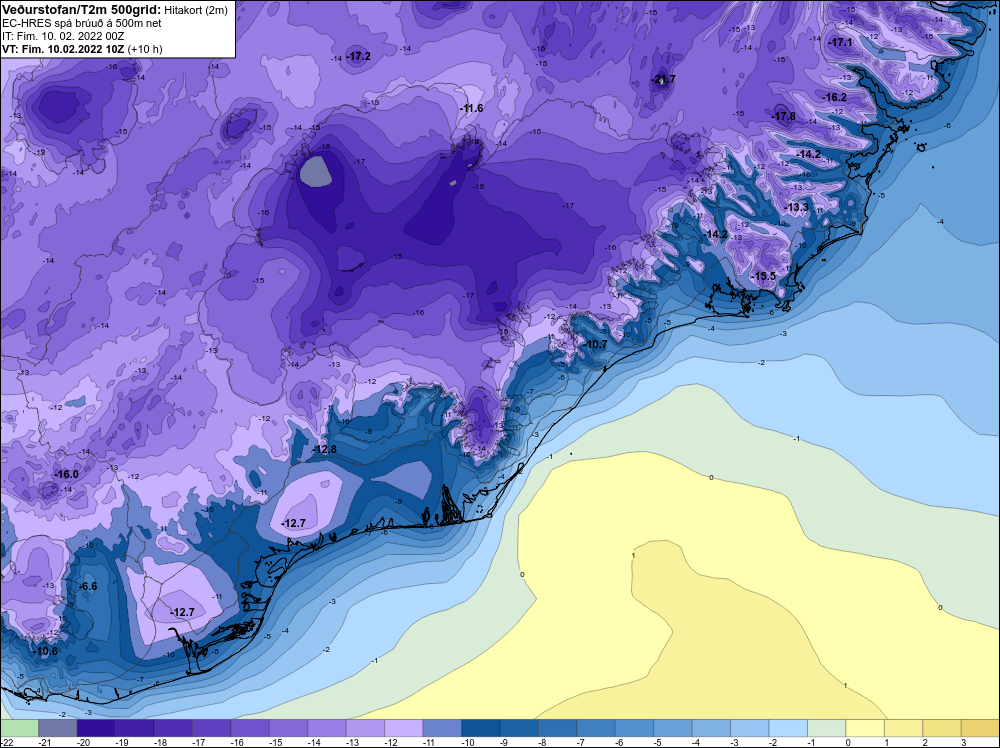This screenshot has width=1000, height=748.
Task: Click the legend scale label -15
Action: click(275, 743)
